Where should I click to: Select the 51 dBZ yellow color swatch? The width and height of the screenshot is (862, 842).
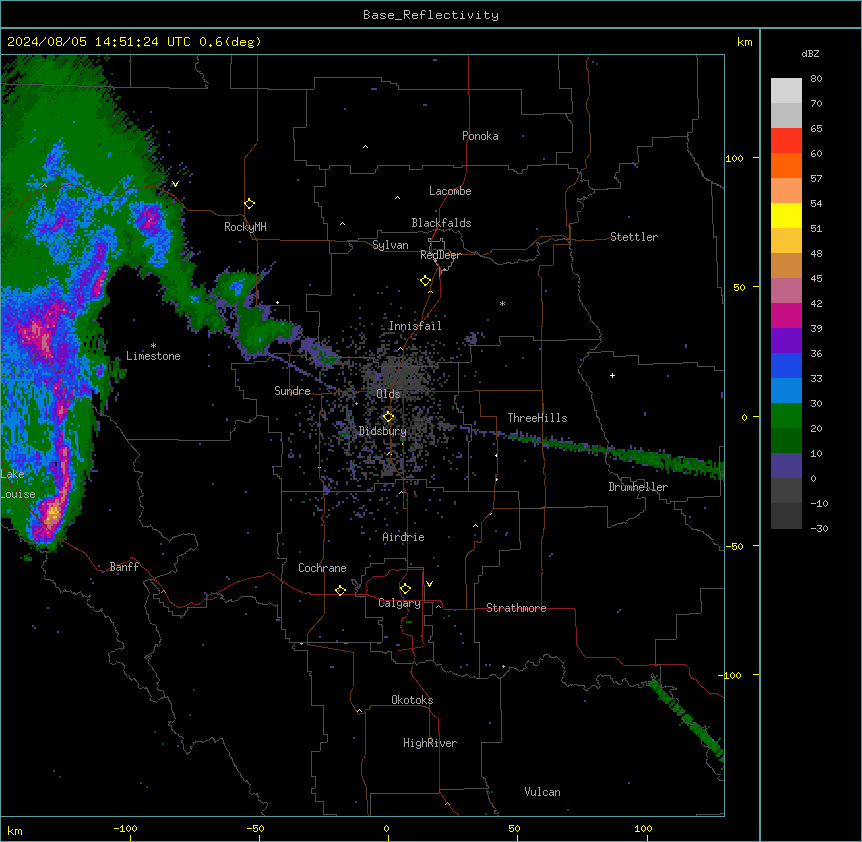(x=786, y=215)
